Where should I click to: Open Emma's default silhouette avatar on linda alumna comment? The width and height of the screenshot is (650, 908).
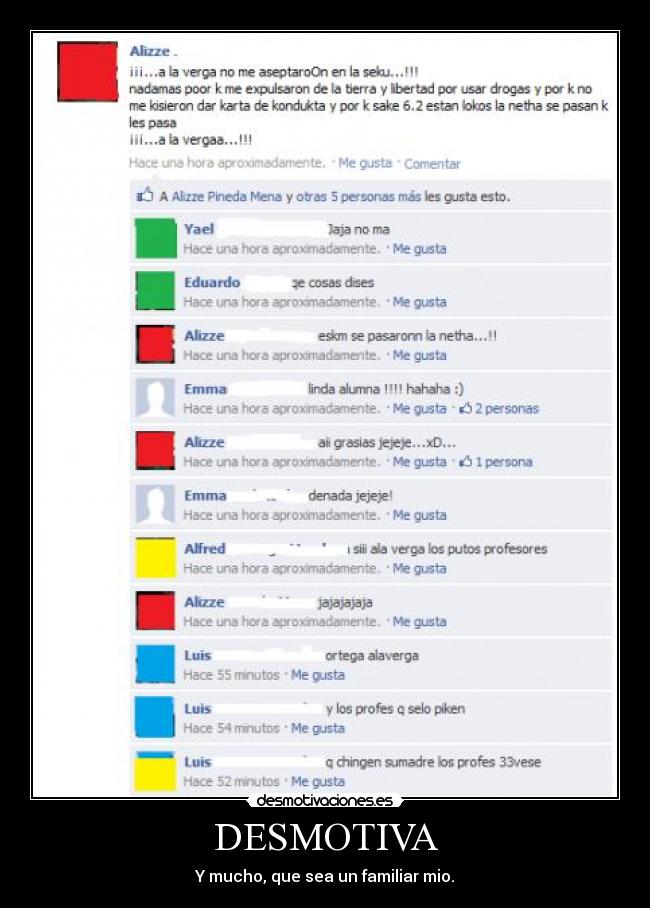point(155,398)
